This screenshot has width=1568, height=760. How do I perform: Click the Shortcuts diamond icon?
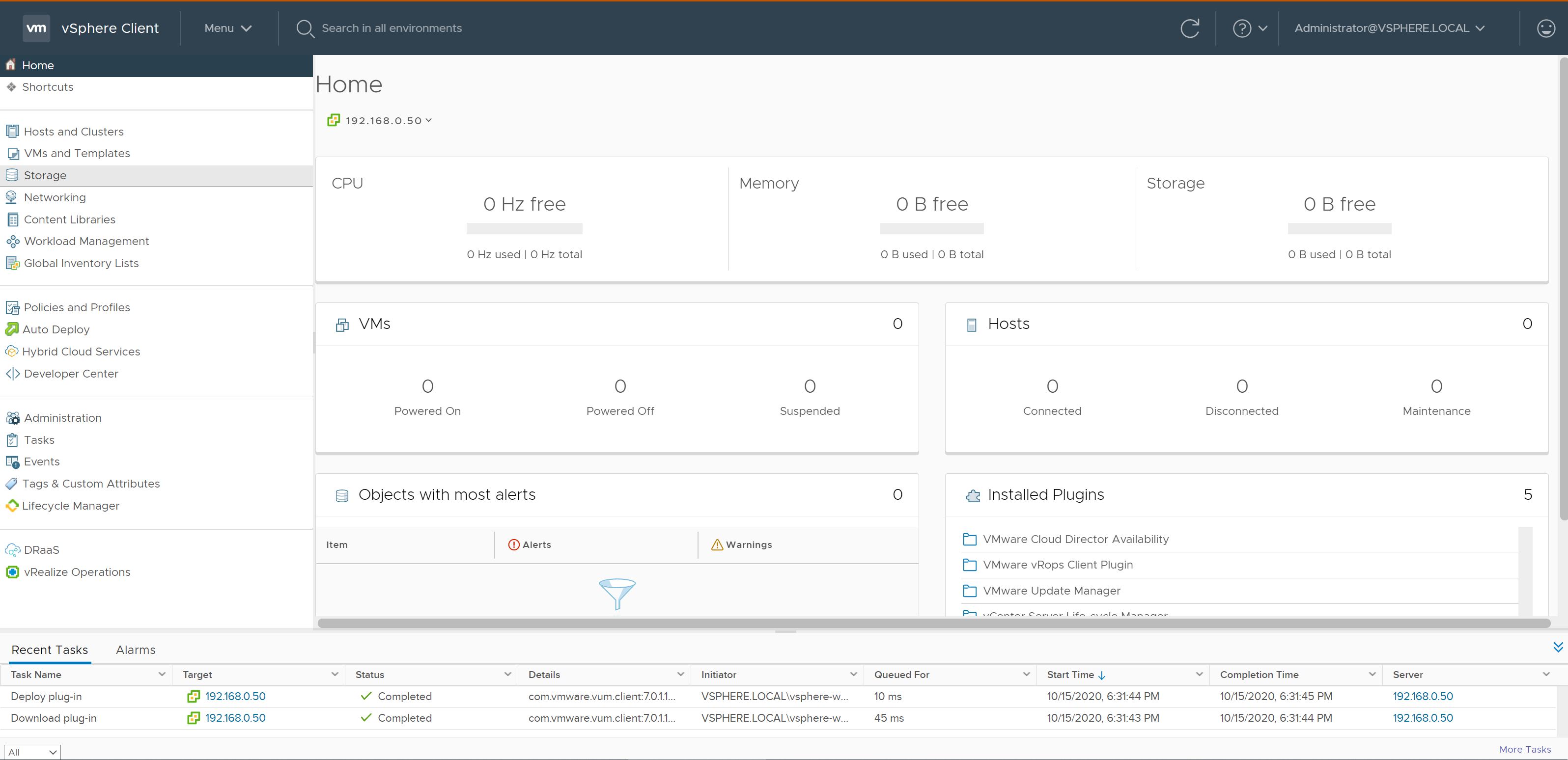coord(12,87)
